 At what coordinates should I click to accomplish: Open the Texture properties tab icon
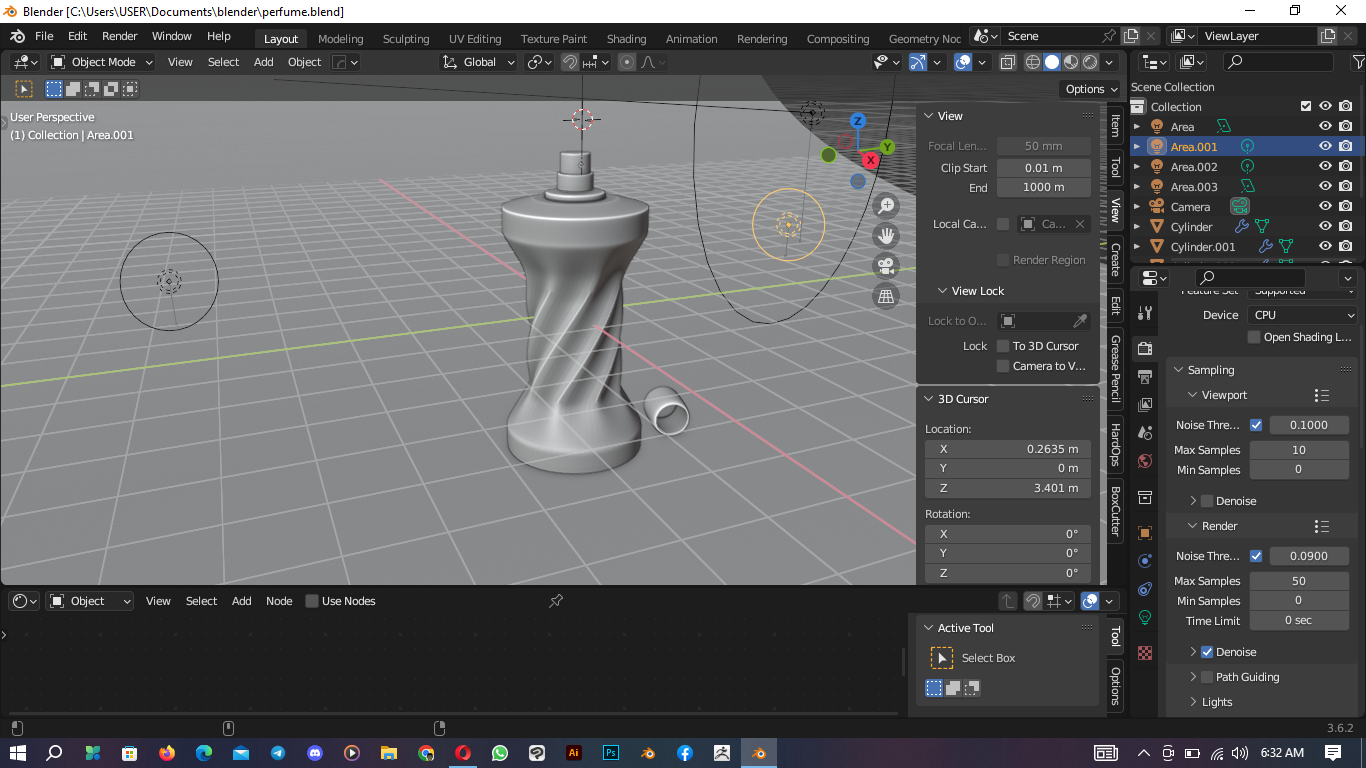tap(1146, 653)
